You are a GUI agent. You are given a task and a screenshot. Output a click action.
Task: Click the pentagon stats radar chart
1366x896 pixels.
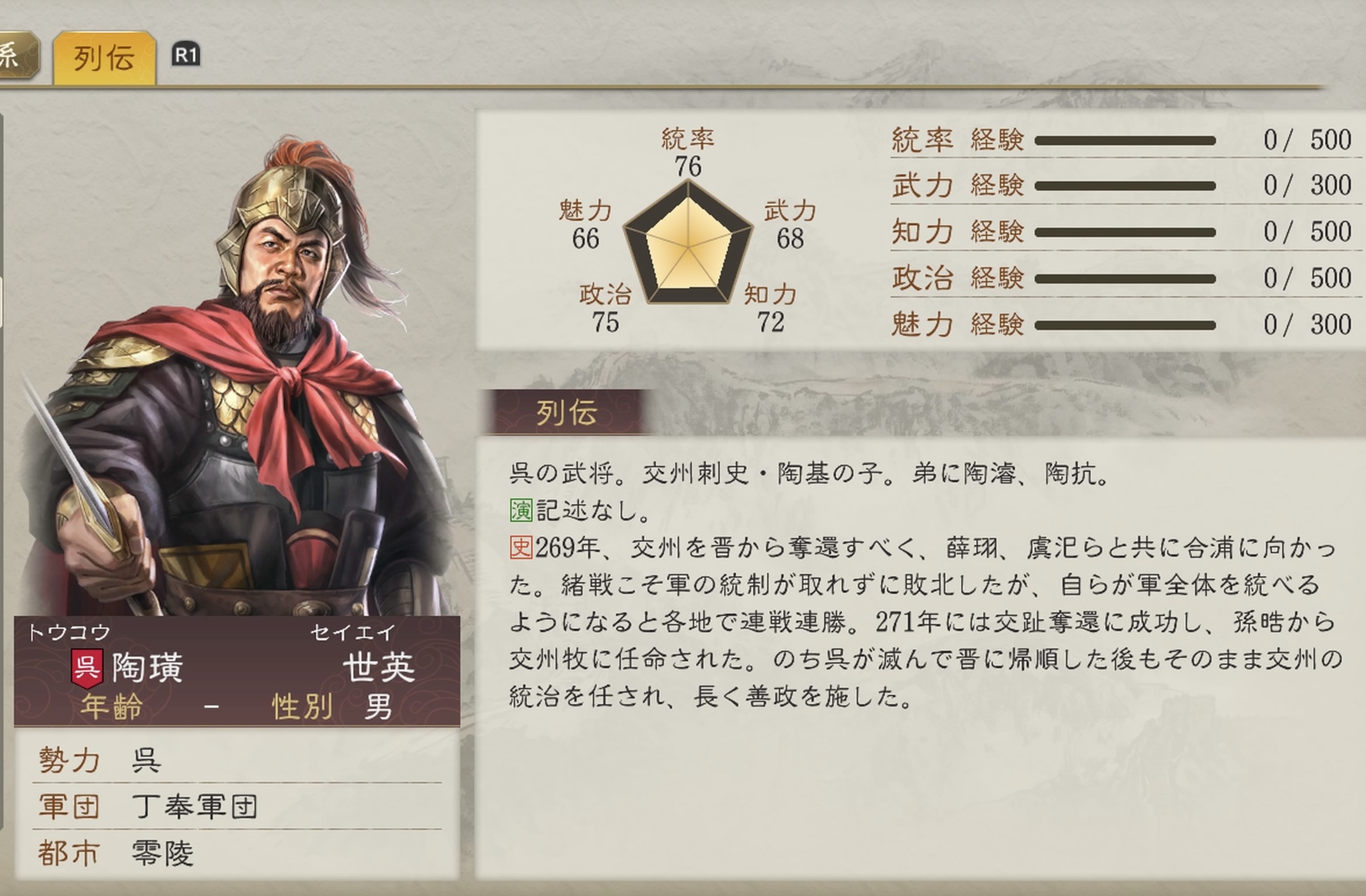tap(688, 244)
